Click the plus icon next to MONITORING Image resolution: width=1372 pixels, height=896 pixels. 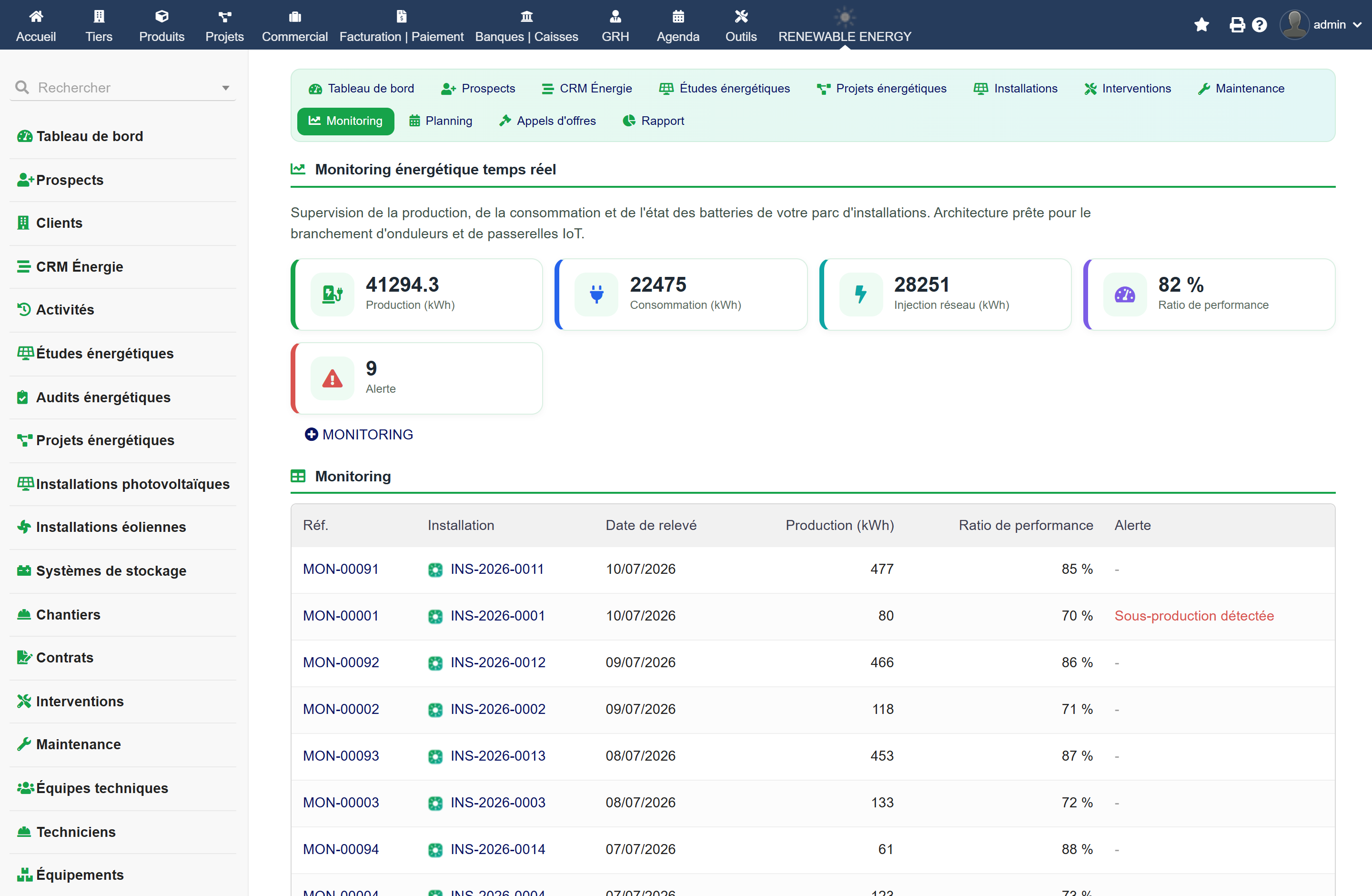pos(311,434)
